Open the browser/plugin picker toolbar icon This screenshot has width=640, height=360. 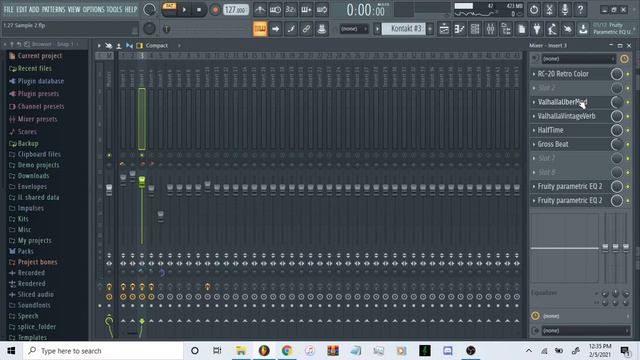[x=506, y=29]
